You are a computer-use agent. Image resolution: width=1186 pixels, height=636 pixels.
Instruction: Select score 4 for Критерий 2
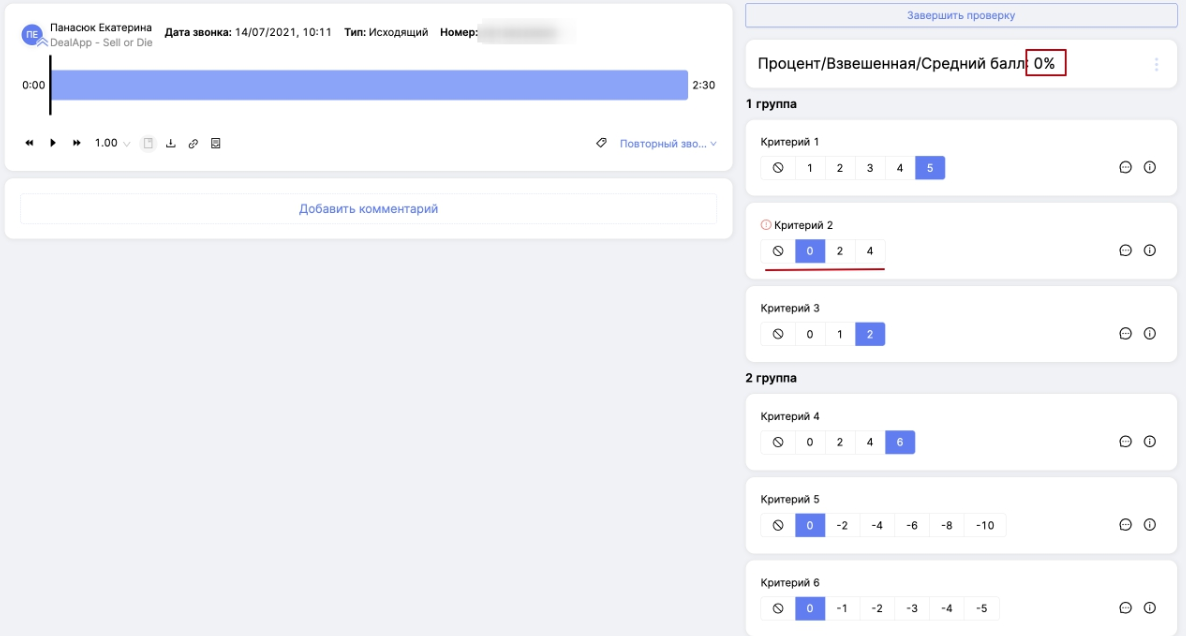click(x=870, y=251)
